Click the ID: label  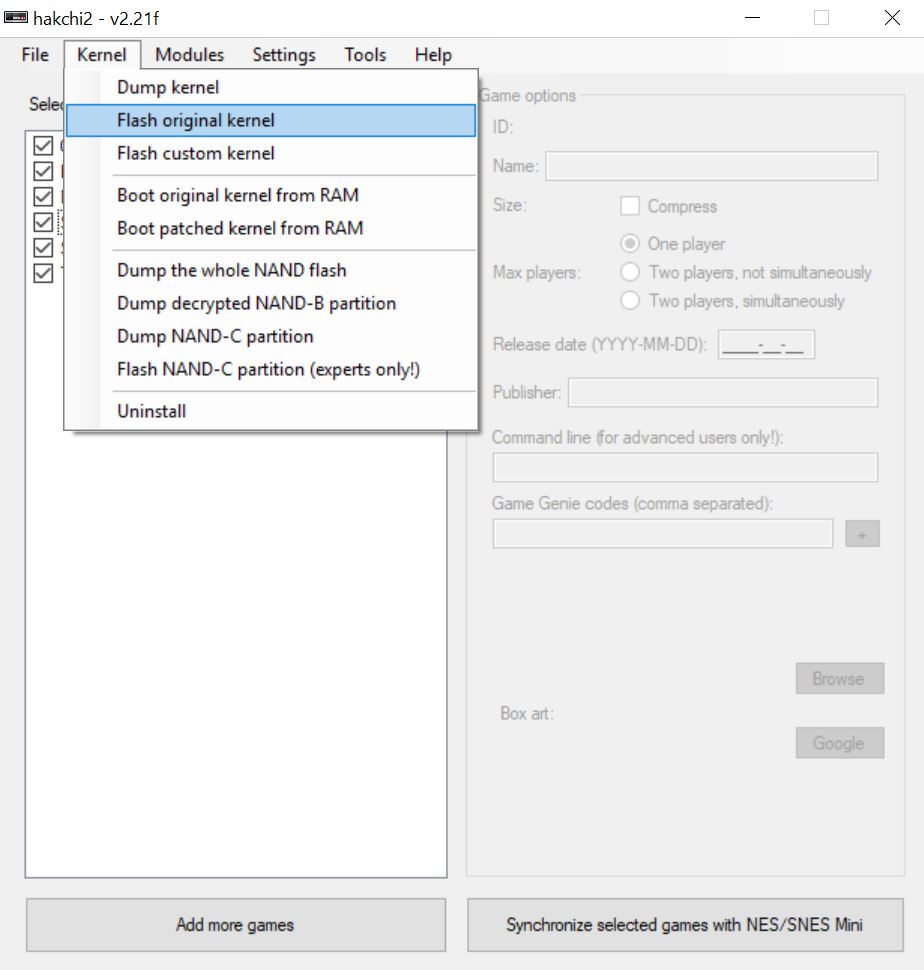503,127
